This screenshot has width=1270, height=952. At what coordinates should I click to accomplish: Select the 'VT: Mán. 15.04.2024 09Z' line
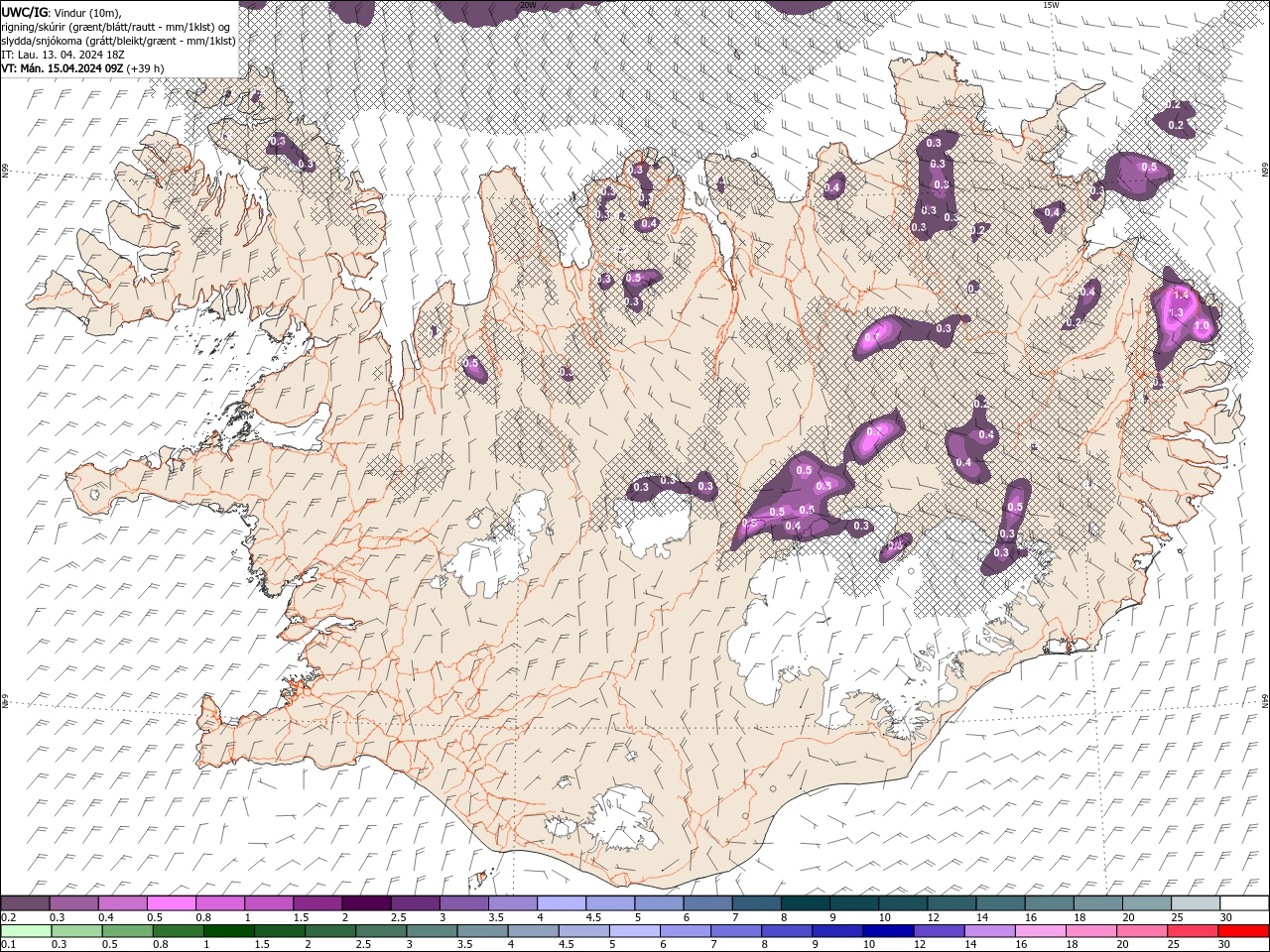pyautogui.click(x=83, y=68)
